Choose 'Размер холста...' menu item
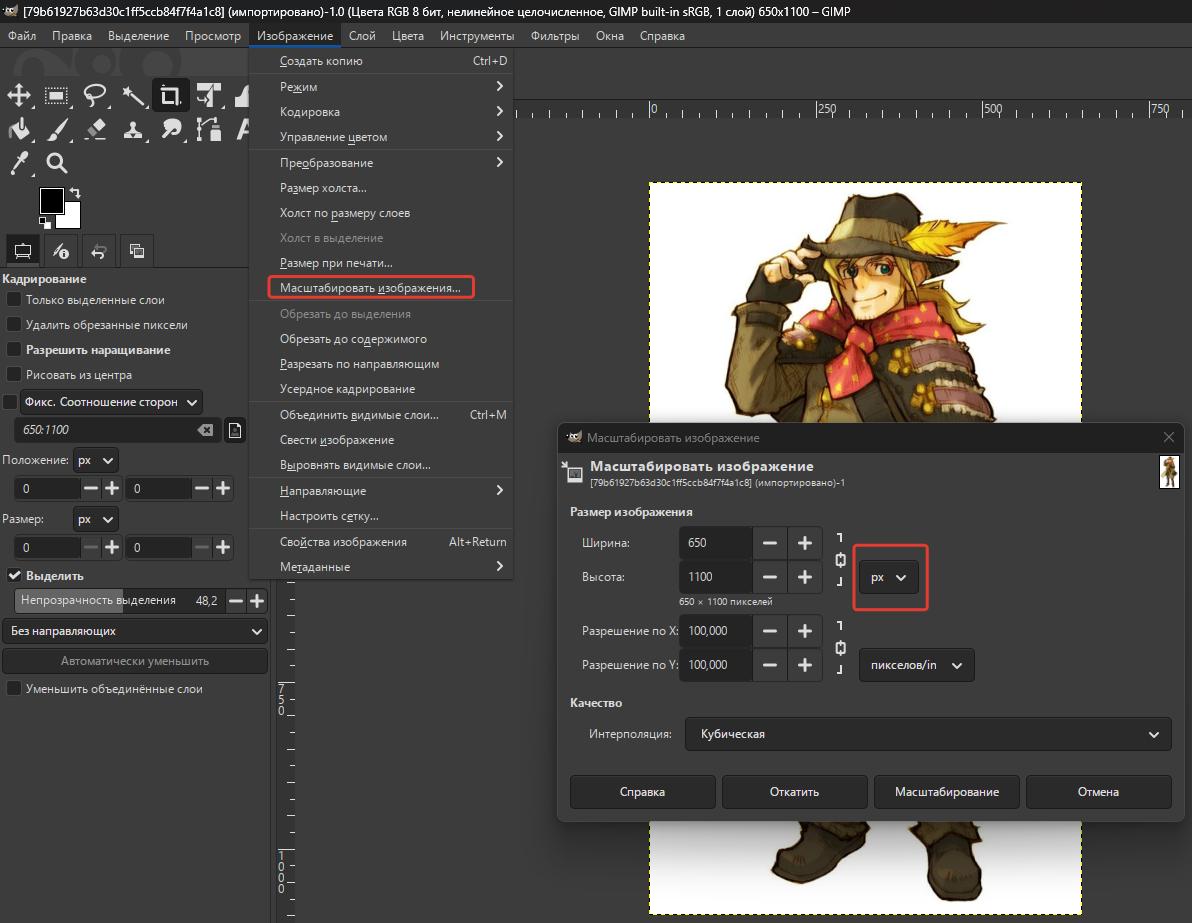 381,188
